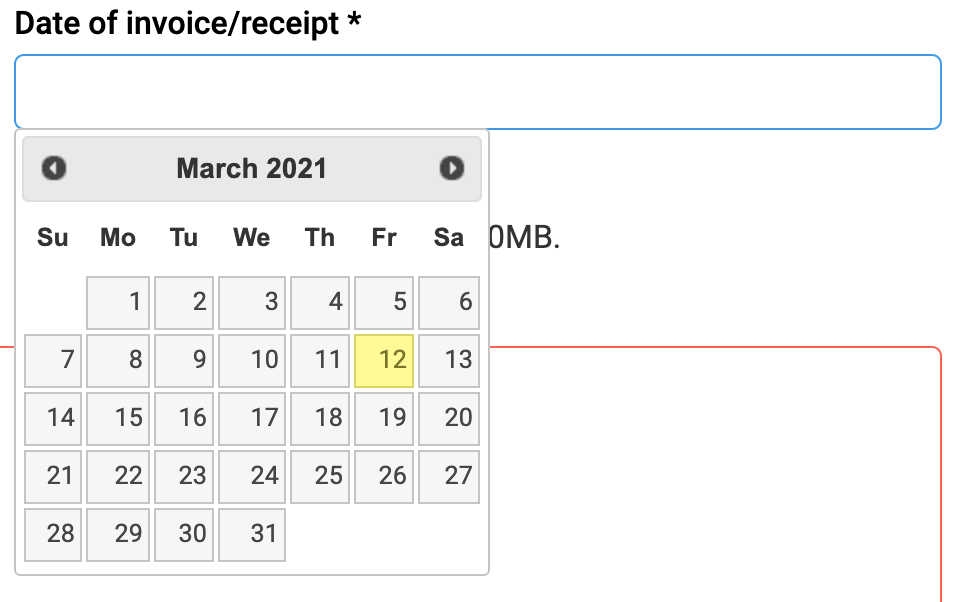Image resolution: width=968 pixels, height=602 pixels.
Task: Pick March 21 in the datepicker
Action: point(53,476)
